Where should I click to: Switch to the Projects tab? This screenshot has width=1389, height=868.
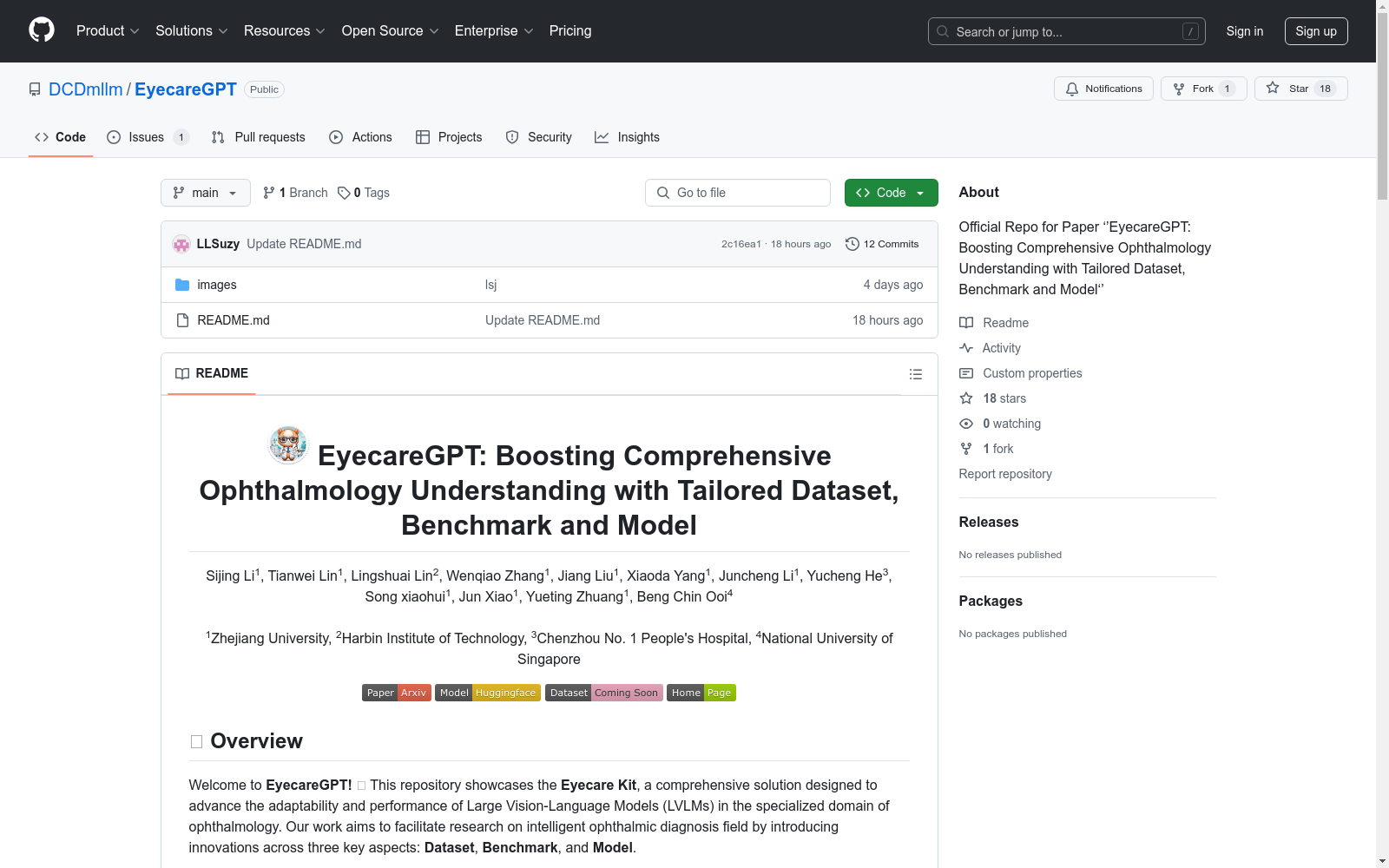pyautogui.click(x=449, y=137)
